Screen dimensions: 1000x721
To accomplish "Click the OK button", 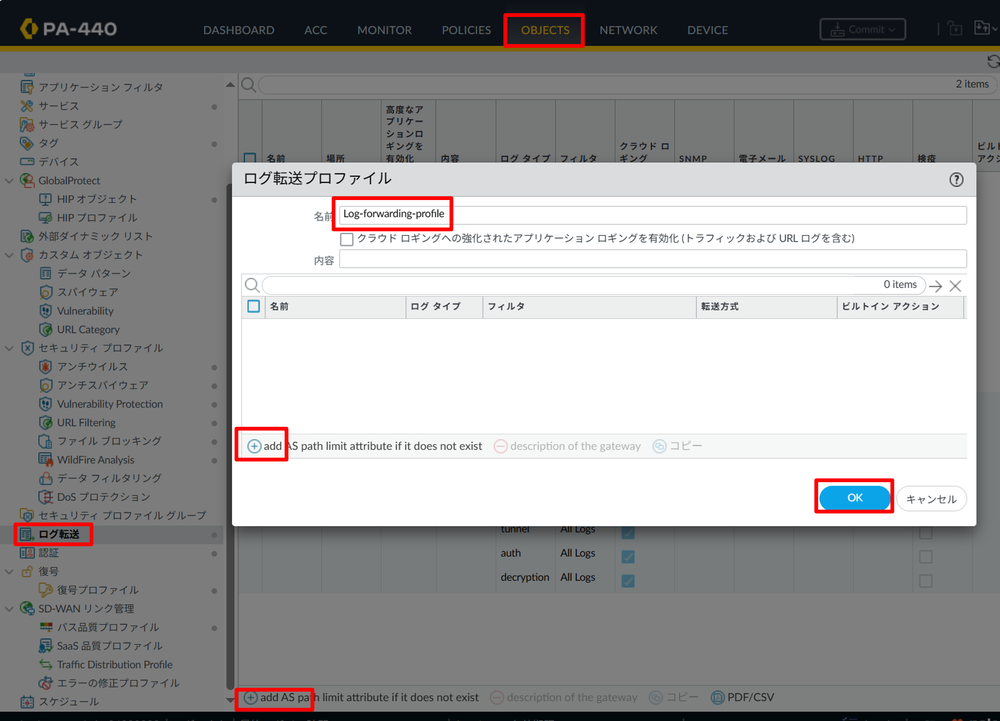I will (855, 498).
